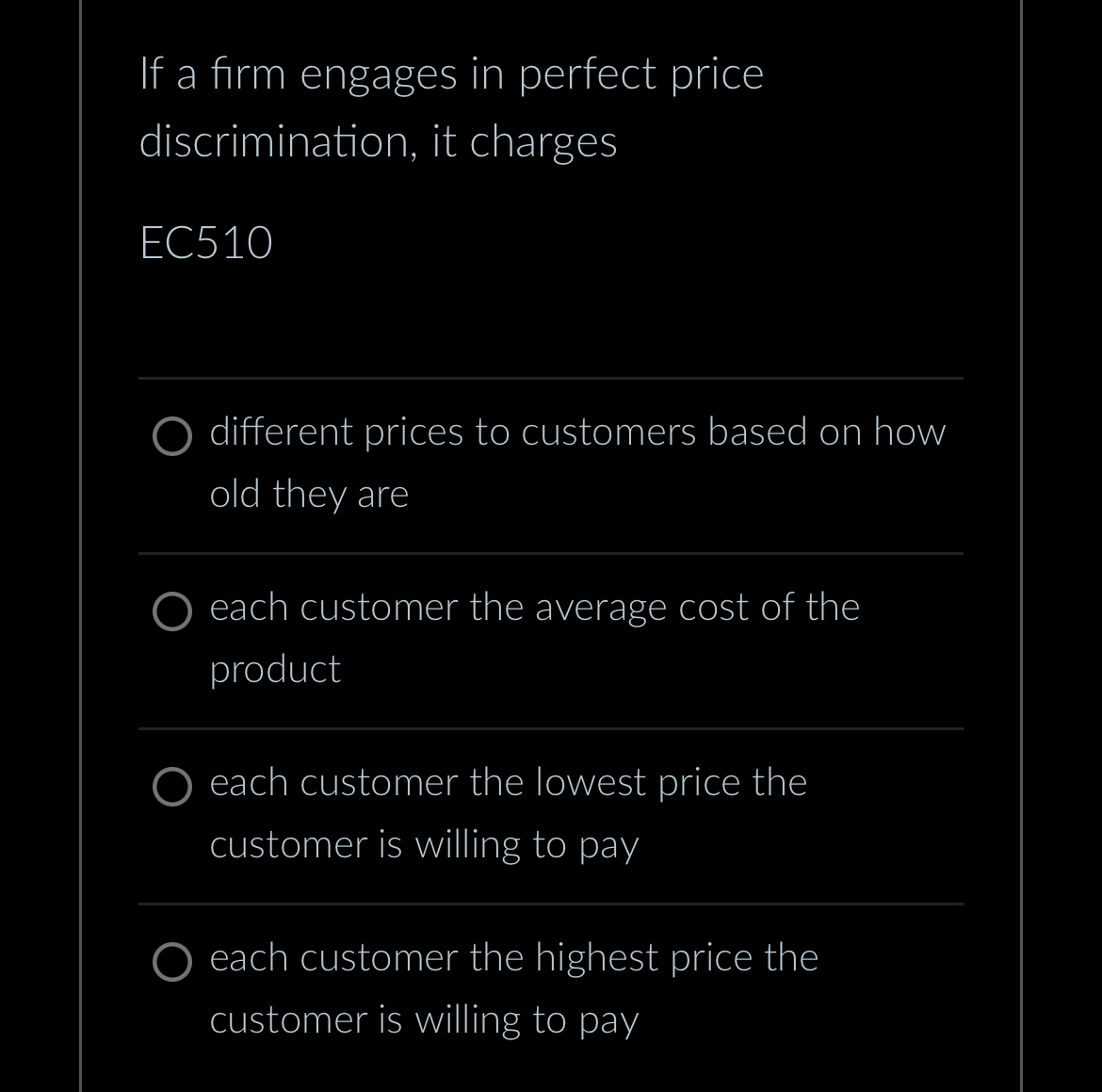Click the word 'charges' in the question
The width and height of the screenshot is (1102, 1092).
pos(556,141)
